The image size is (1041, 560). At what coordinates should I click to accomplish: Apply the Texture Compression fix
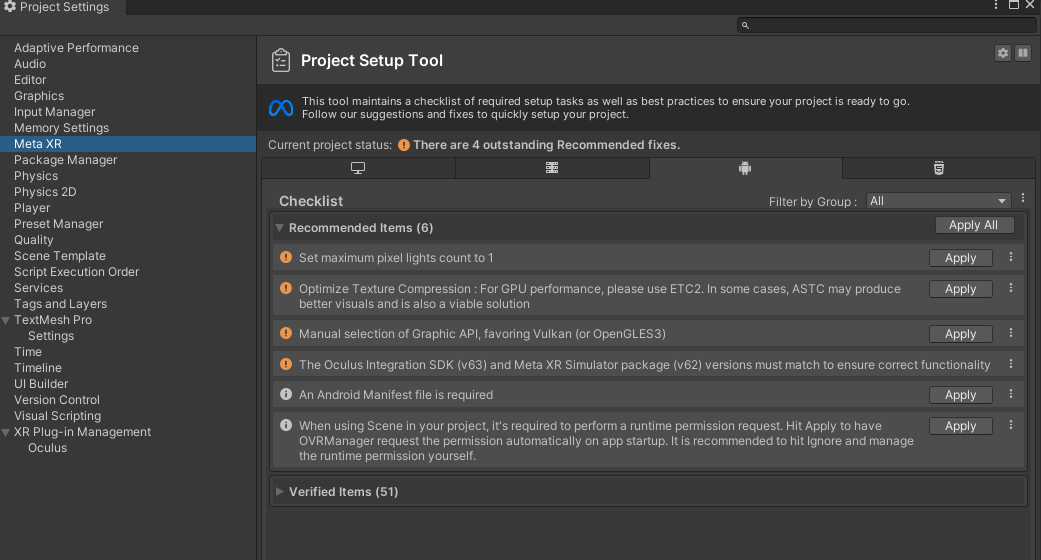960,289
